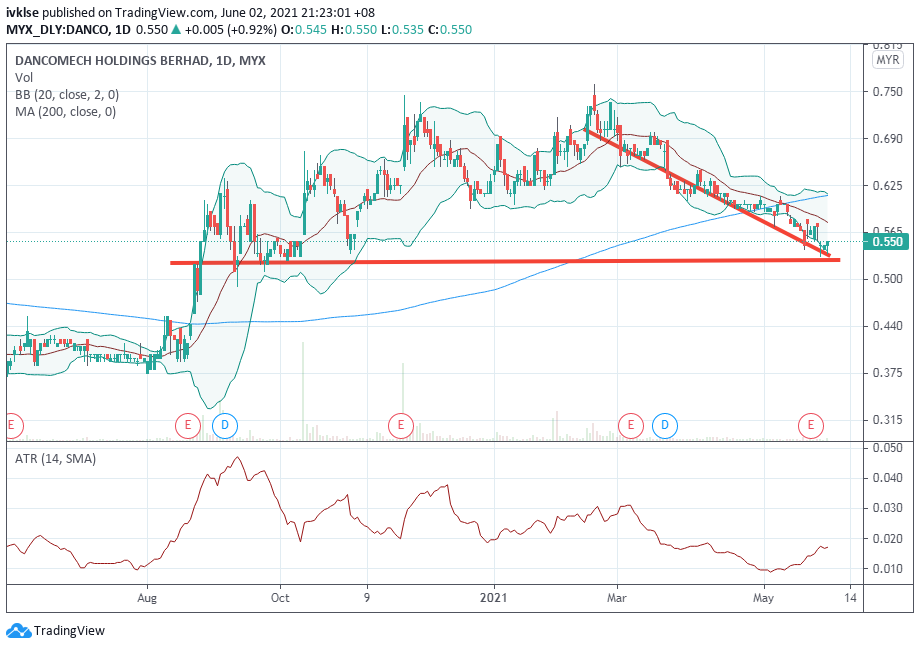Select the red descending trendline drawing
Image resolution: width=920 pixels, height=649 pixels.
707,192
